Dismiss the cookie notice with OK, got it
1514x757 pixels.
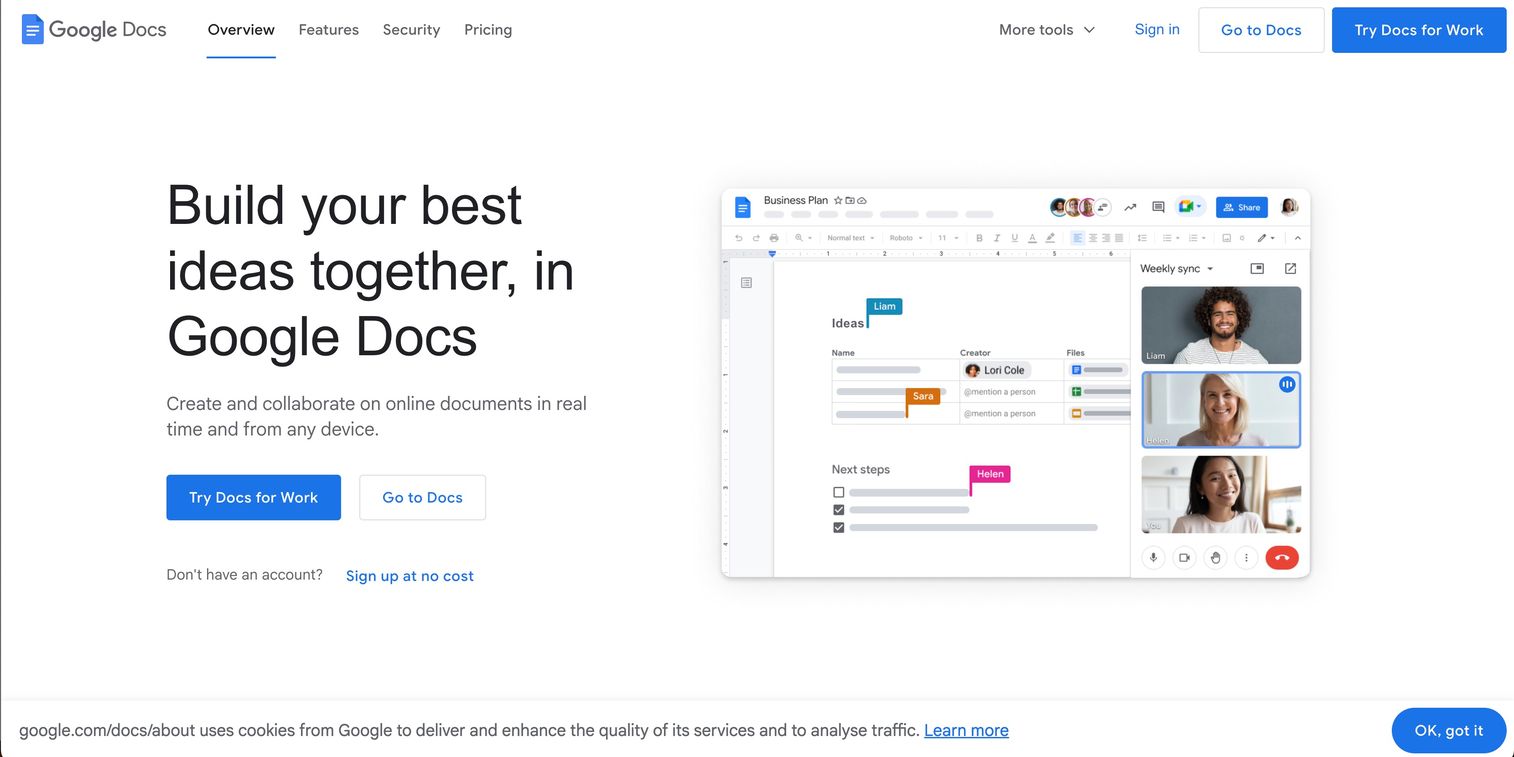1449,731
